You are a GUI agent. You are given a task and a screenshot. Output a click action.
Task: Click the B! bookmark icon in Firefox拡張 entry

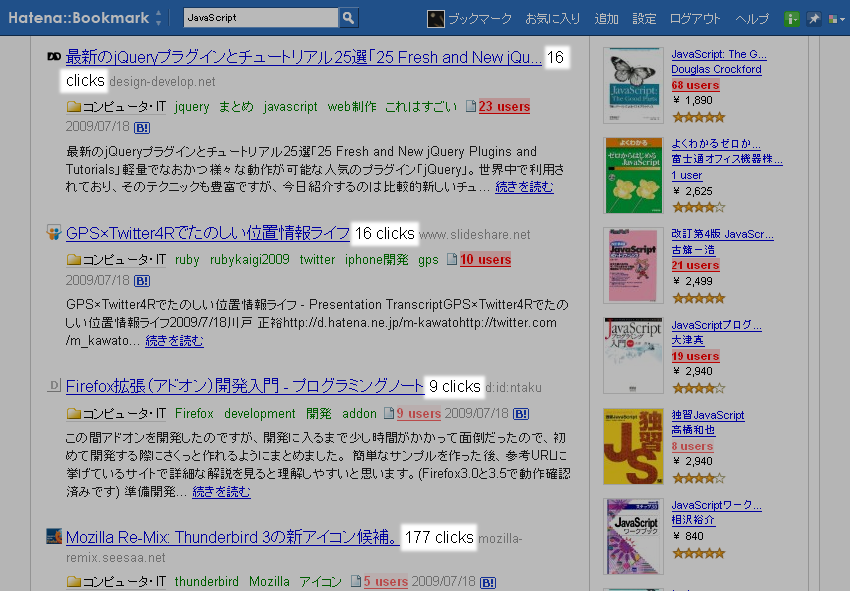click(x=520, y=414)
